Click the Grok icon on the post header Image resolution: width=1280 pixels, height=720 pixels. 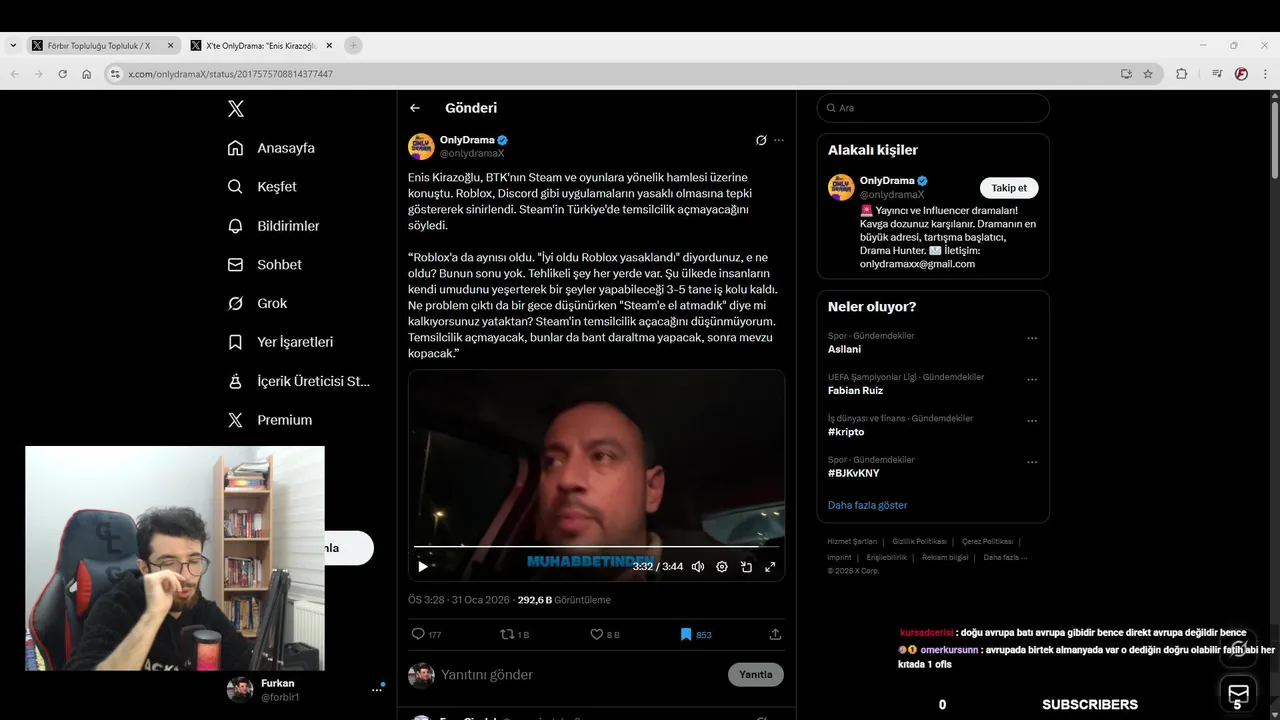point(761,140)
